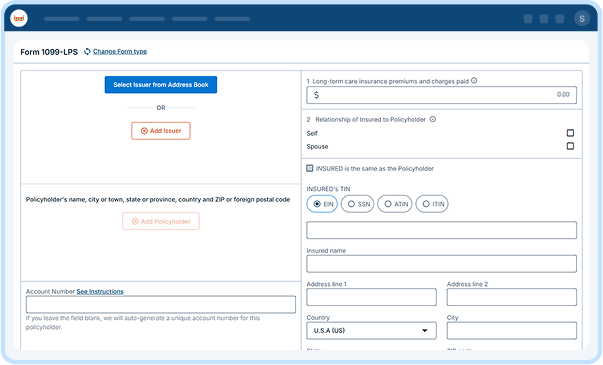Click the Address line 2 field

[512, 297]
